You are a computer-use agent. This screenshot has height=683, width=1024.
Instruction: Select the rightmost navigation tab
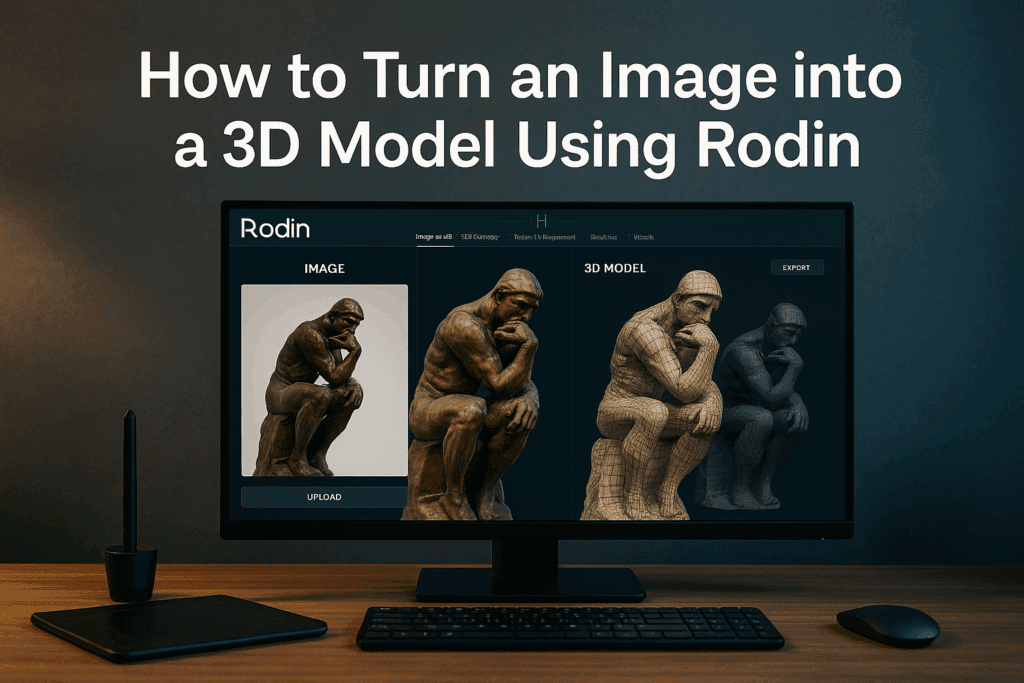click(x=645, y=237)
